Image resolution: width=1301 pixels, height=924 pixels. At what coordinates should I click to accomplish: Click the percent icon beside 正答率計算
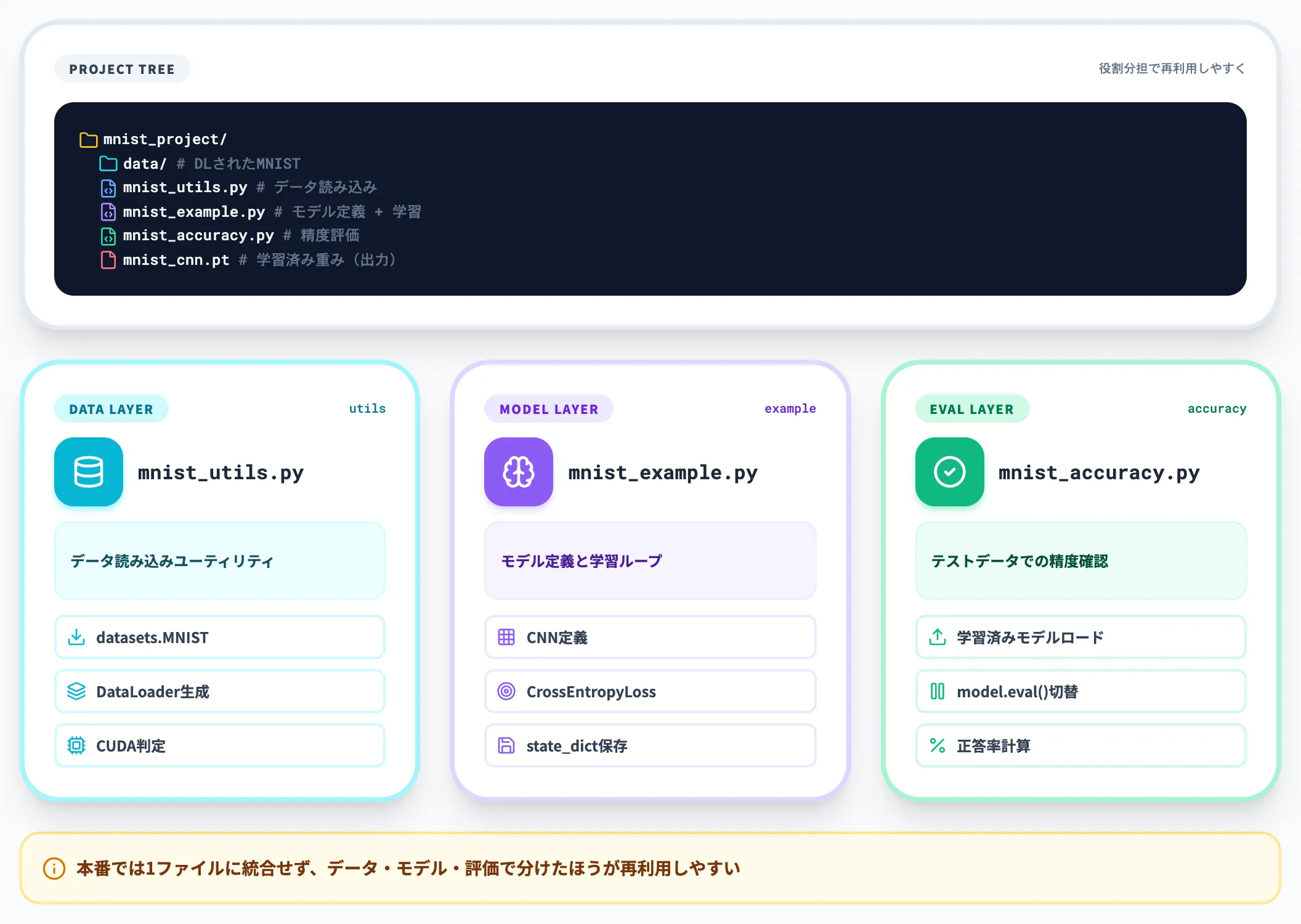(x=938, y=745)
